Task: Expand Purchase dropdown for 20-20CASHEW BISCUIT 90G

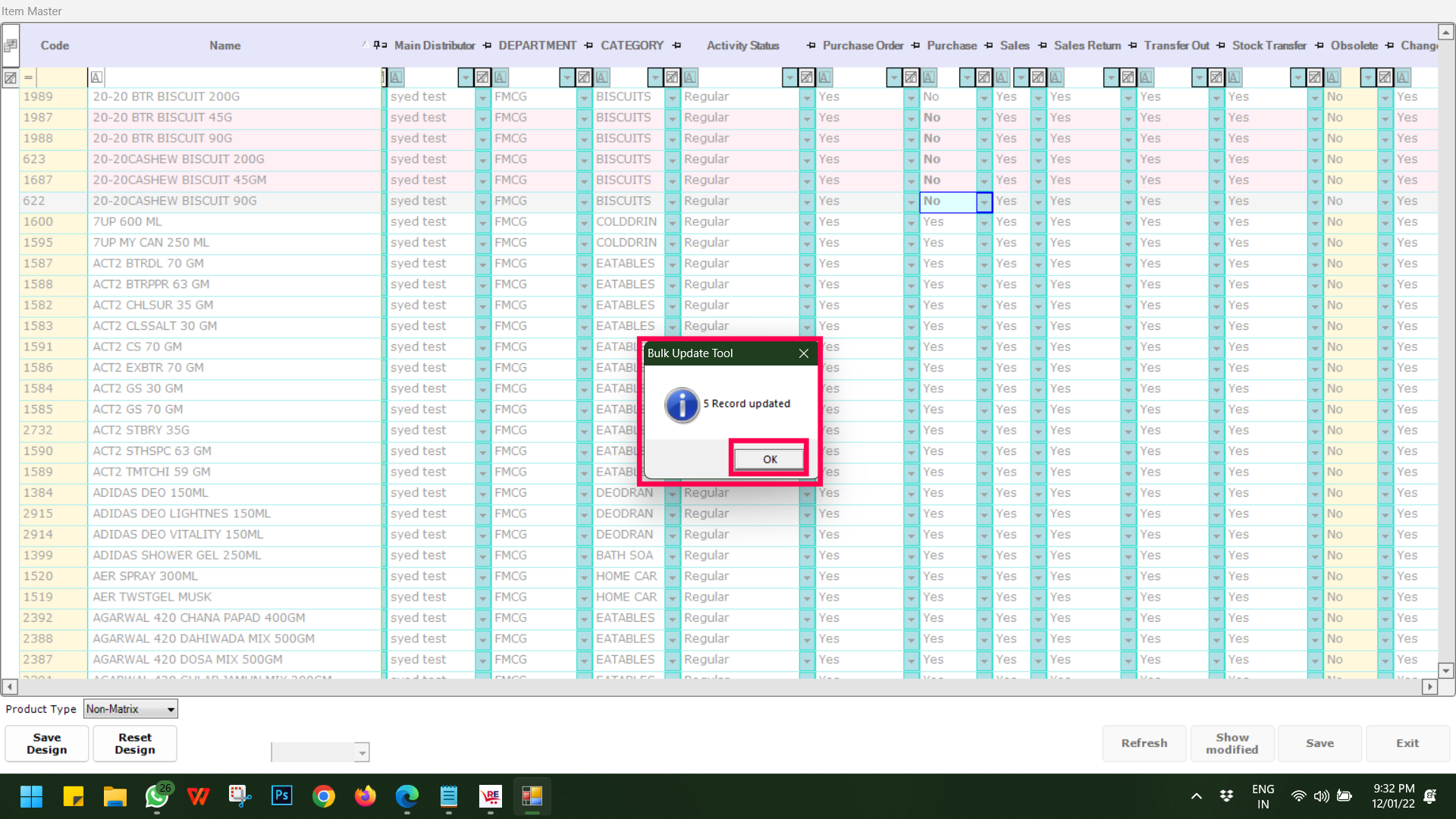Action: coord(984,202)
